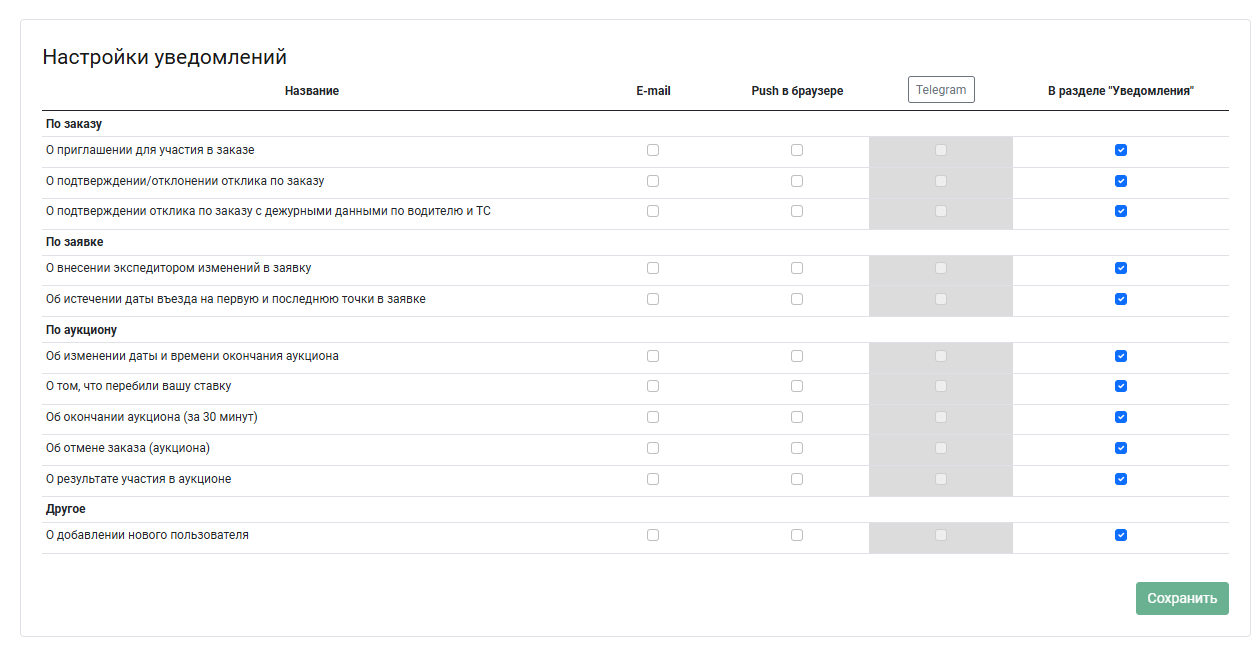Viewport: 1260px width, 645px height.
Task: Enable Push for auction end date change
Action: click(x=797, y=356)
